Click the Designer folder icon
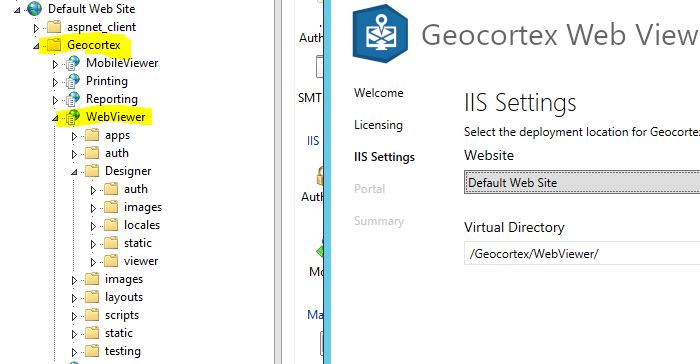700x364 pixels. tap(92, 171)
